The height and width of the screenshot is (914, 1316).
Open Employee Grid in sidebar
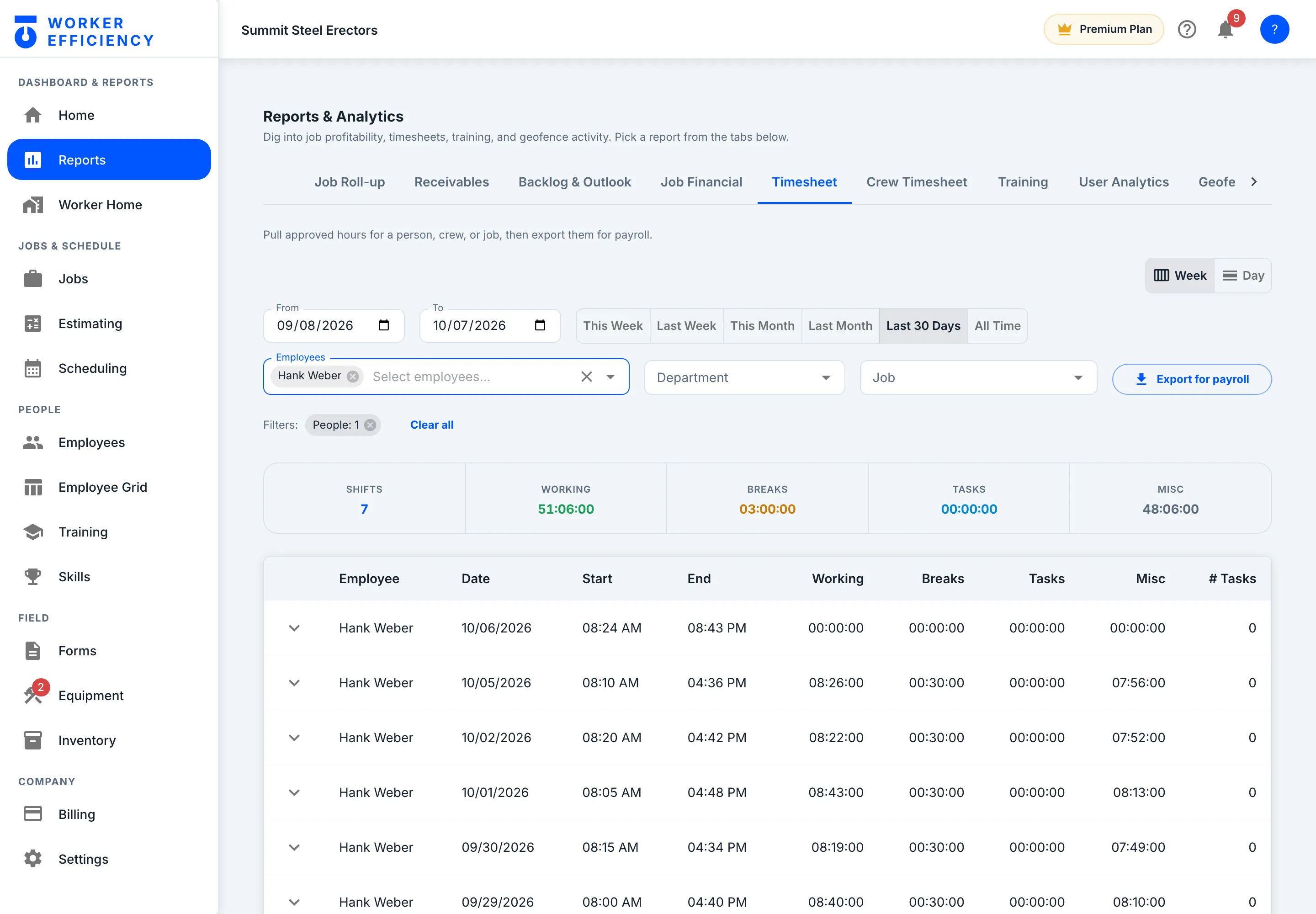pyautogui.click(x=109, y=487)
